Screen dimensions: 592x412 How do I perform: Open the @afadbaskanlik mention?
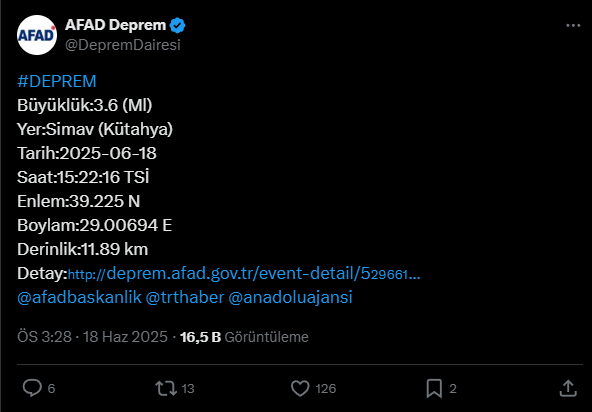pyautogui.click(x=79, y=297)
